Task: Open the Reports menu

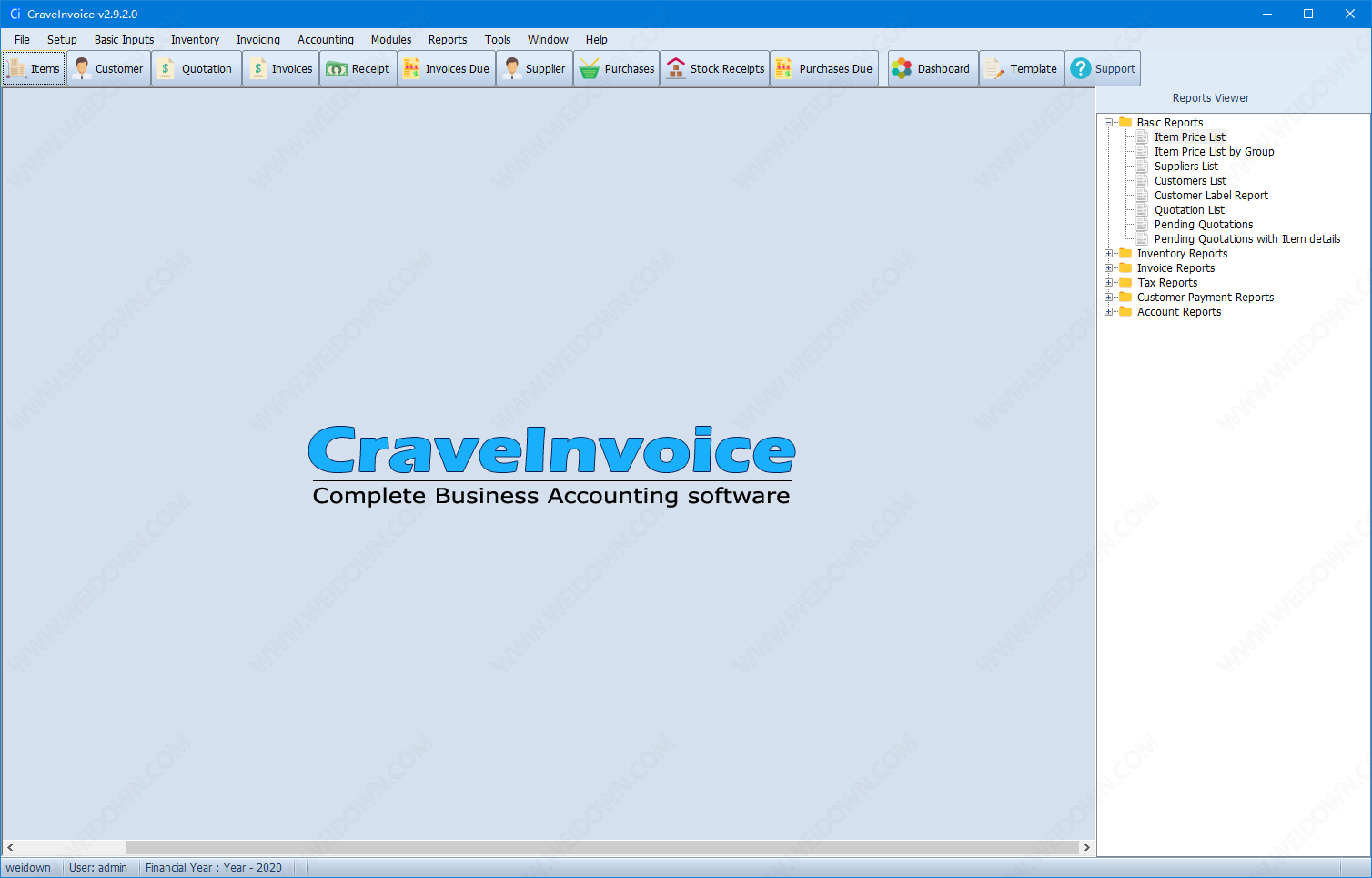Action: pos(448,40)
